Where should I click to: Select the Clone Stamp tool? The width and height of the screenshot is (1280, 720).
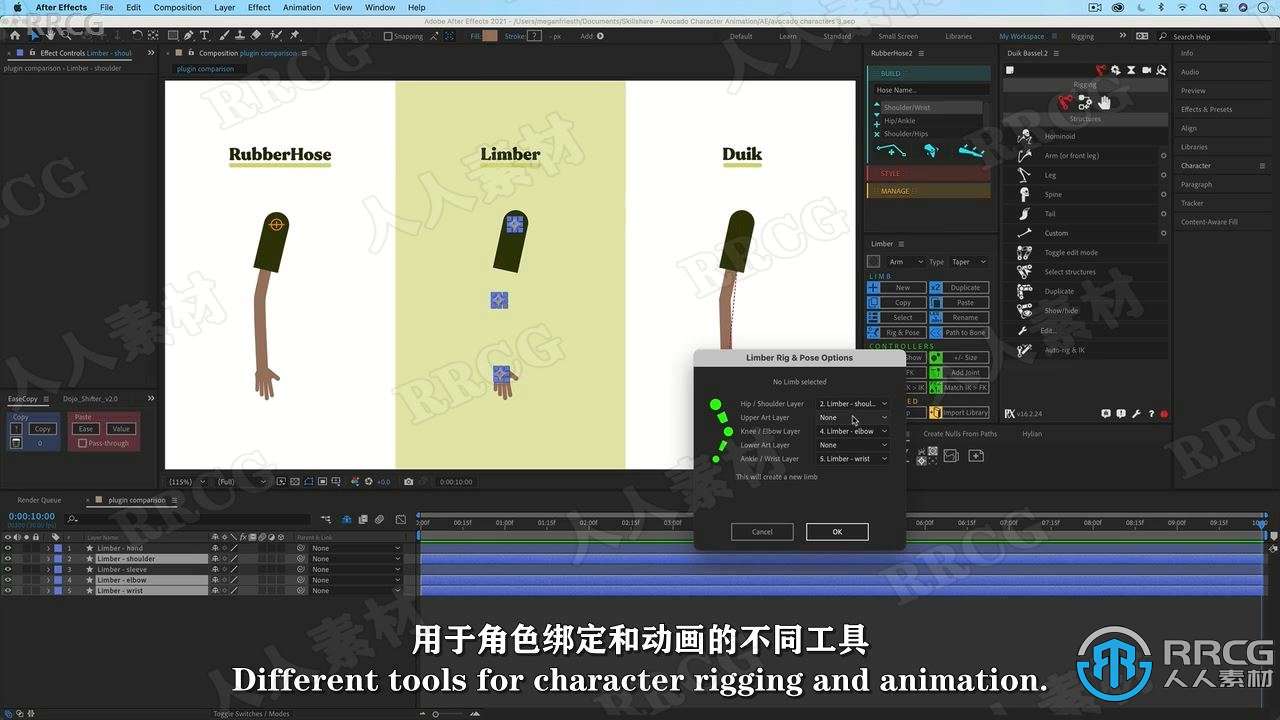point(240,35)
